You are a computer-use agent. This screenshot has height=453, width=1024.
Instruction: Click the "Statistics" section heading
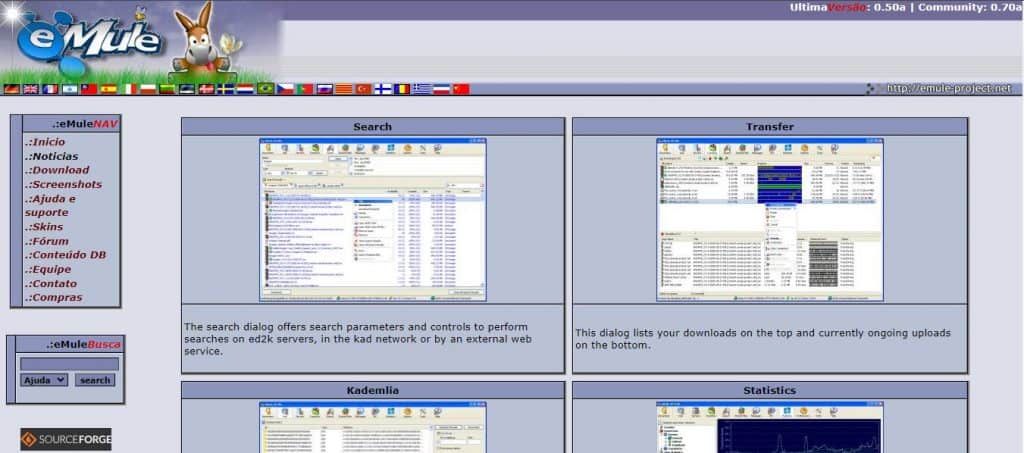(770, 390)
